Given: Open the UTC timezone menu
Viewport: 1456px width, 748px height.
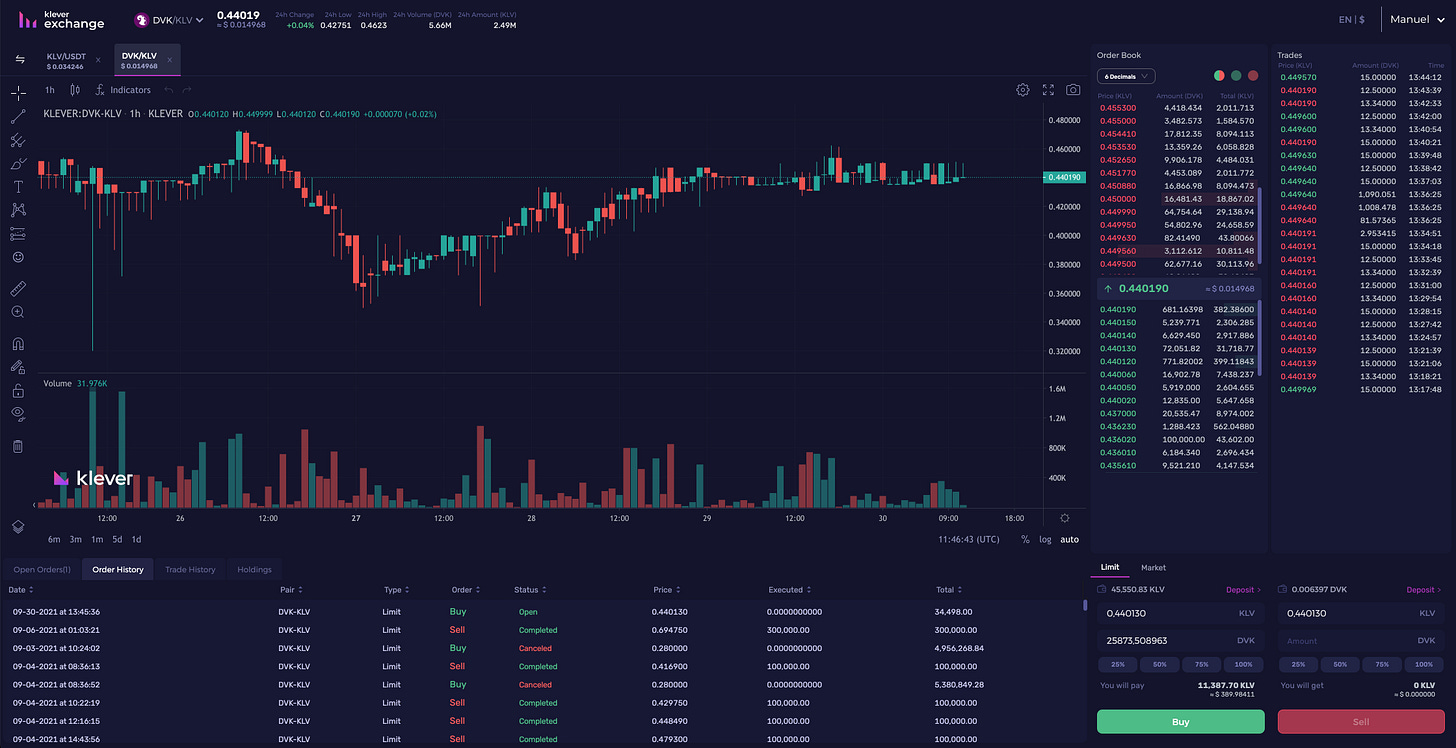Looking at the screenshot, I should (969, 540).
